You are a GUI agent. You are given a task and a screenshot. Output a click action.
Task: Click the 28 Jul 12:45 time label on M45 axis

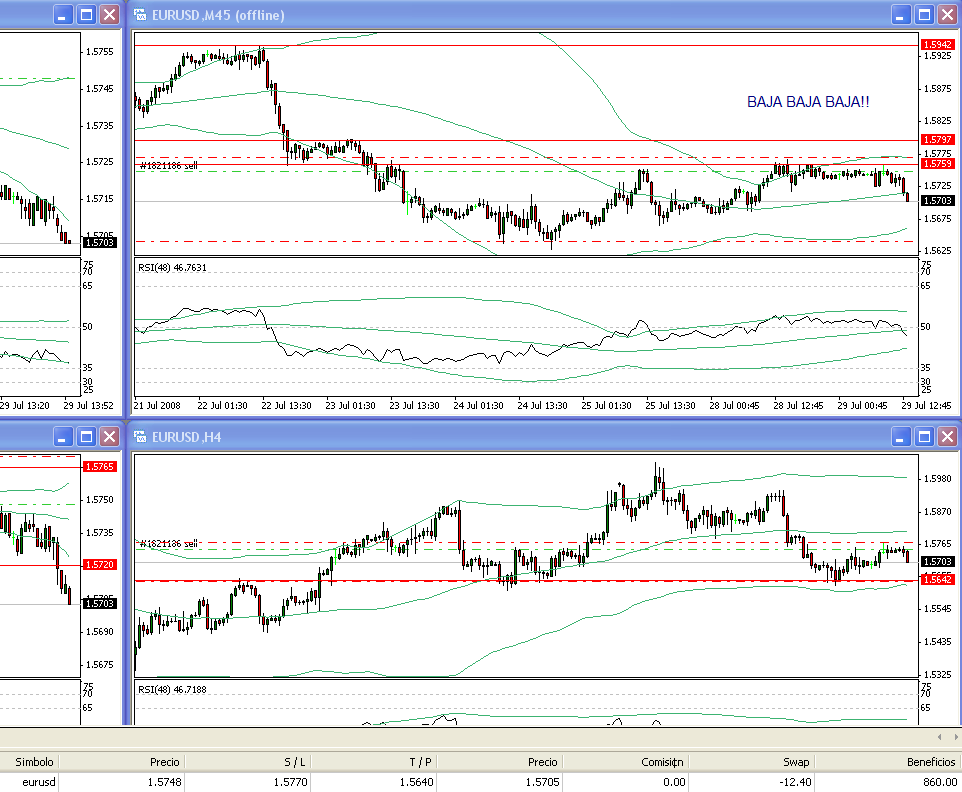click(798, 406)
